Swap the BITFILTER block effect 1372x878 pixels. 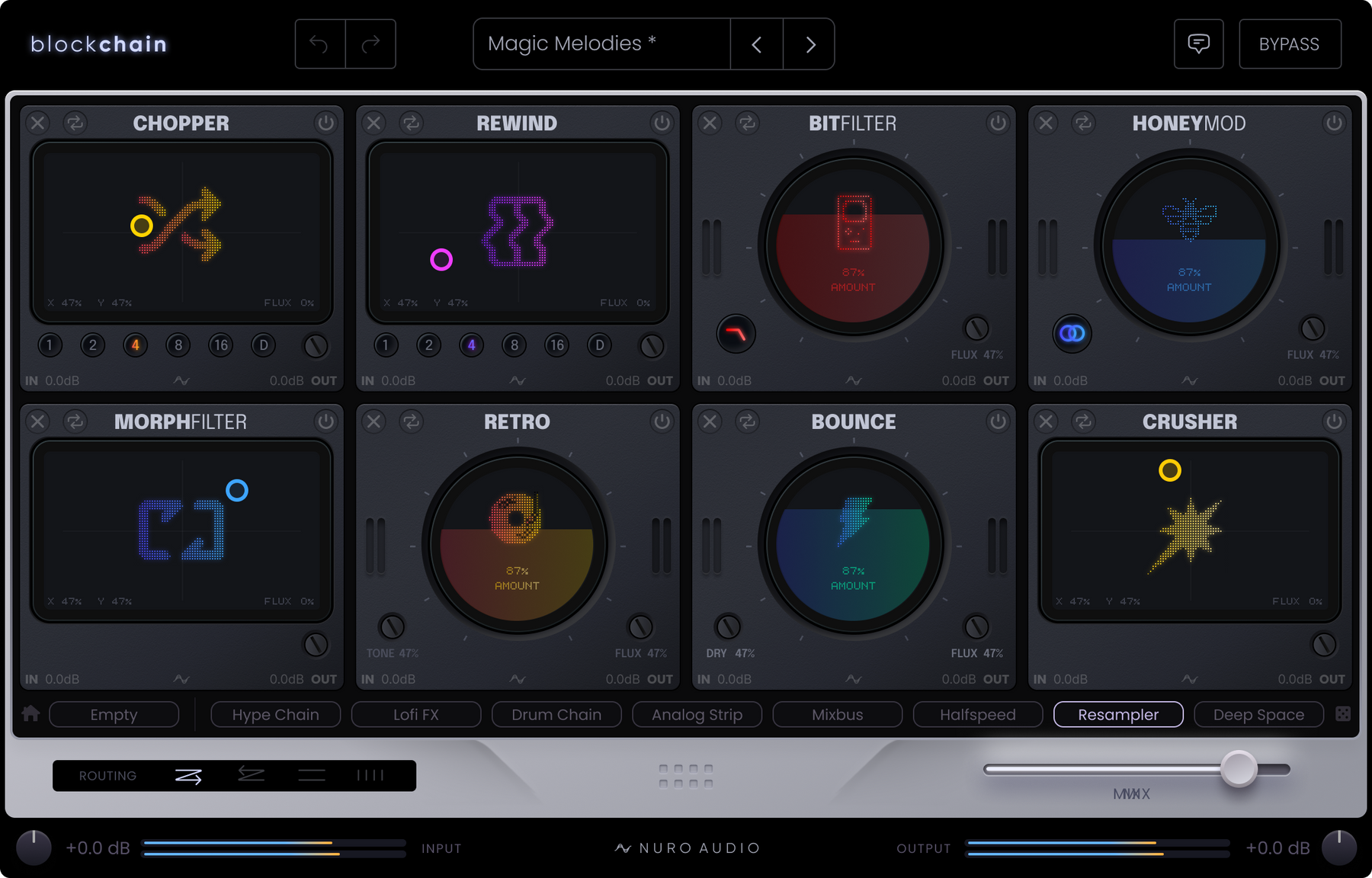(747, 123)
